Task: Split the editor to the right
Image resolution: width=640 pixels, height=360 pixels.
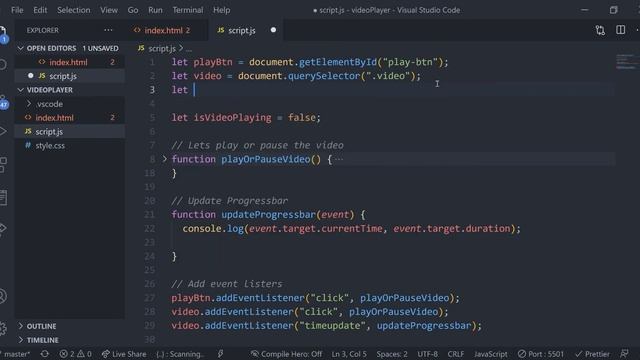Action: (620, 30)
